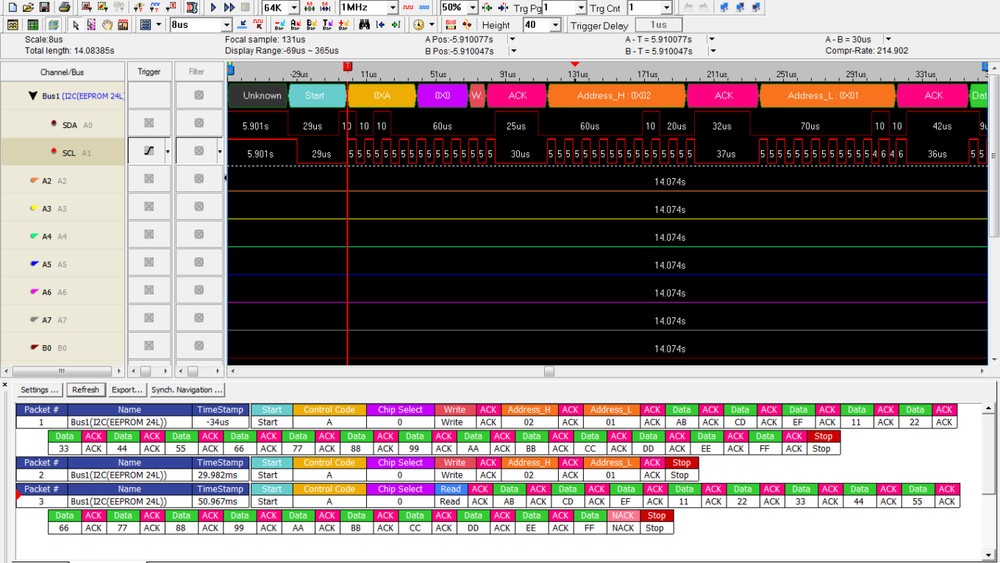Click the Export button

(x=127, y=390)
